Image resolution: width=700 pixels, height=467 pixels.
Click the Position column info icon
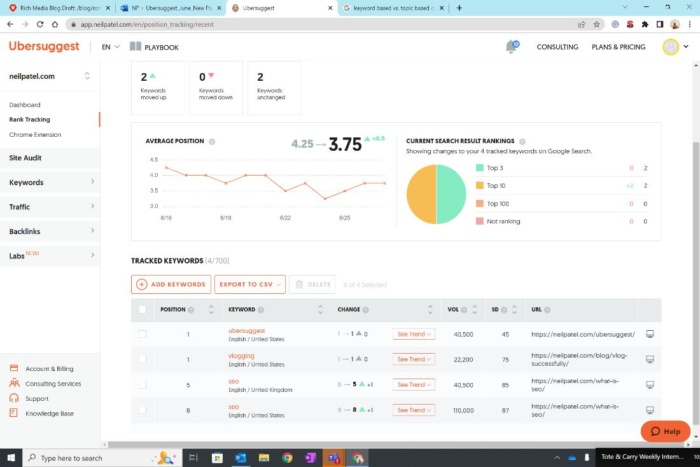pos(191,310)
